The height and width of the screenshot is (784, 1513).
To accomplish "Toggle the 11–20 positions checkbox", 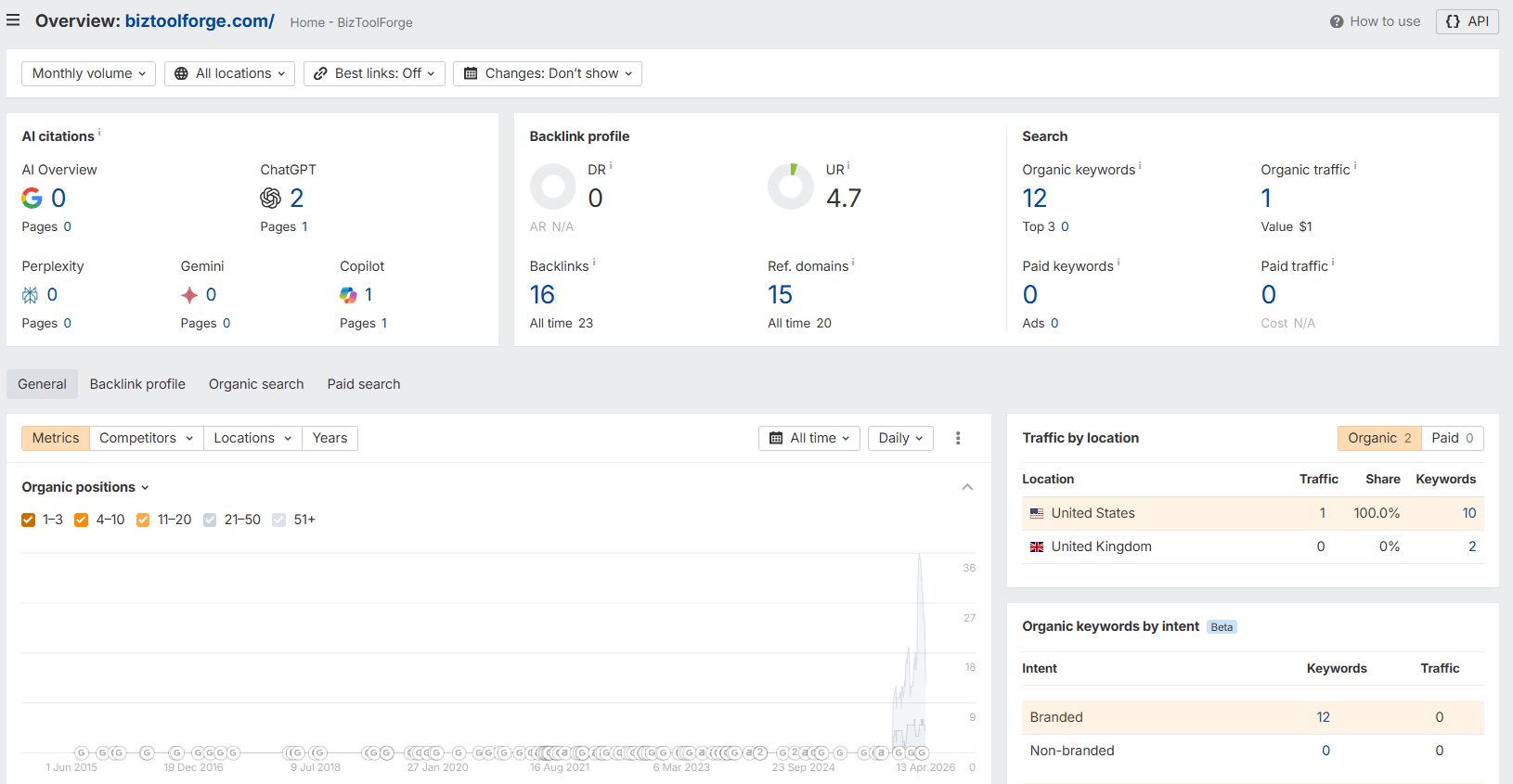I will pyautogui.click(x=143, y=520).
